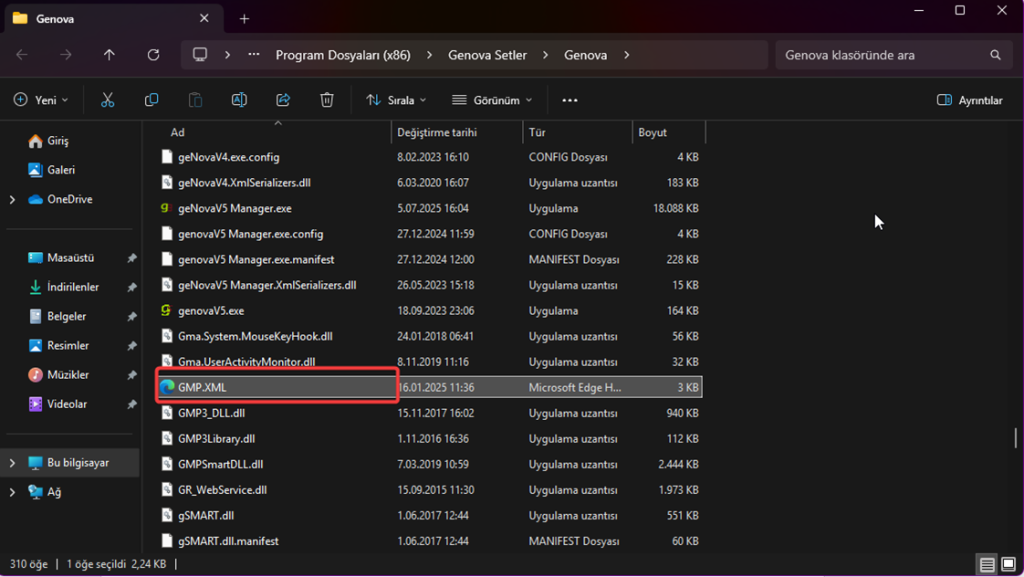Unpin İndirilenler using its pin icon
Image resolution: width=1024 pixels, height=577 pixels.
tap(131, 287)
